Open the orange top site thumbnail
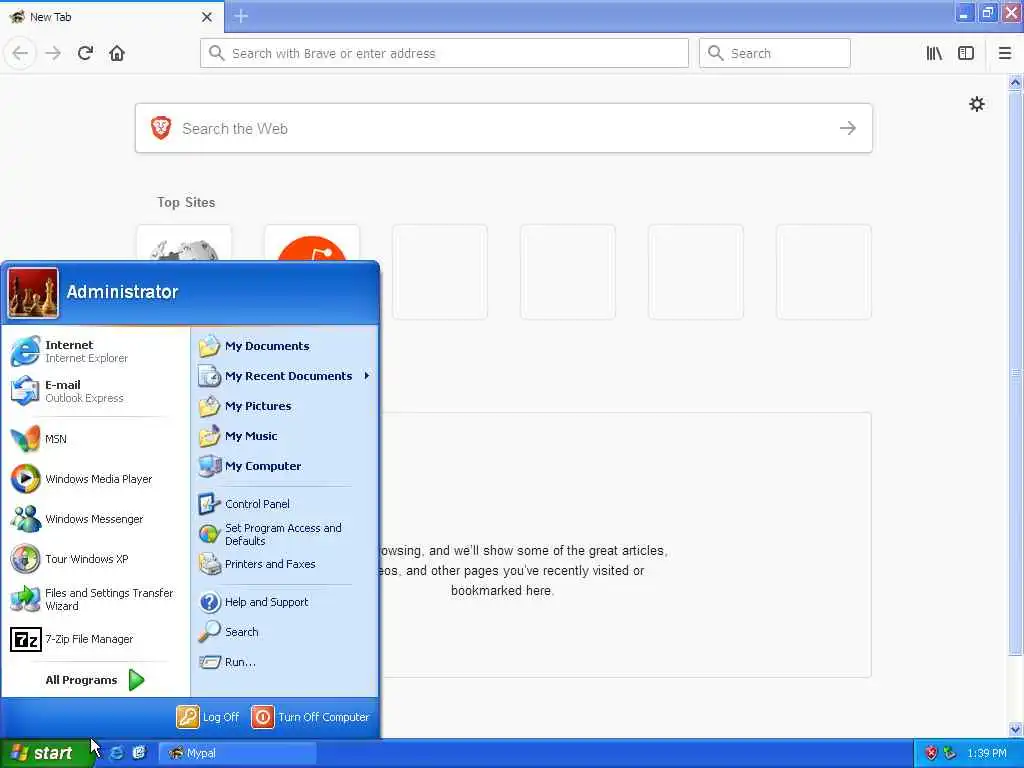This screenshot has height=768, width=1024. (x=312, y=243)
